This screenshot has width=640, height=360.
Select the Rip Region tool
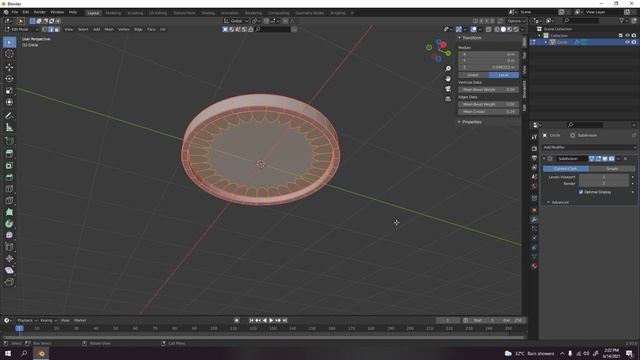(9, 282)
